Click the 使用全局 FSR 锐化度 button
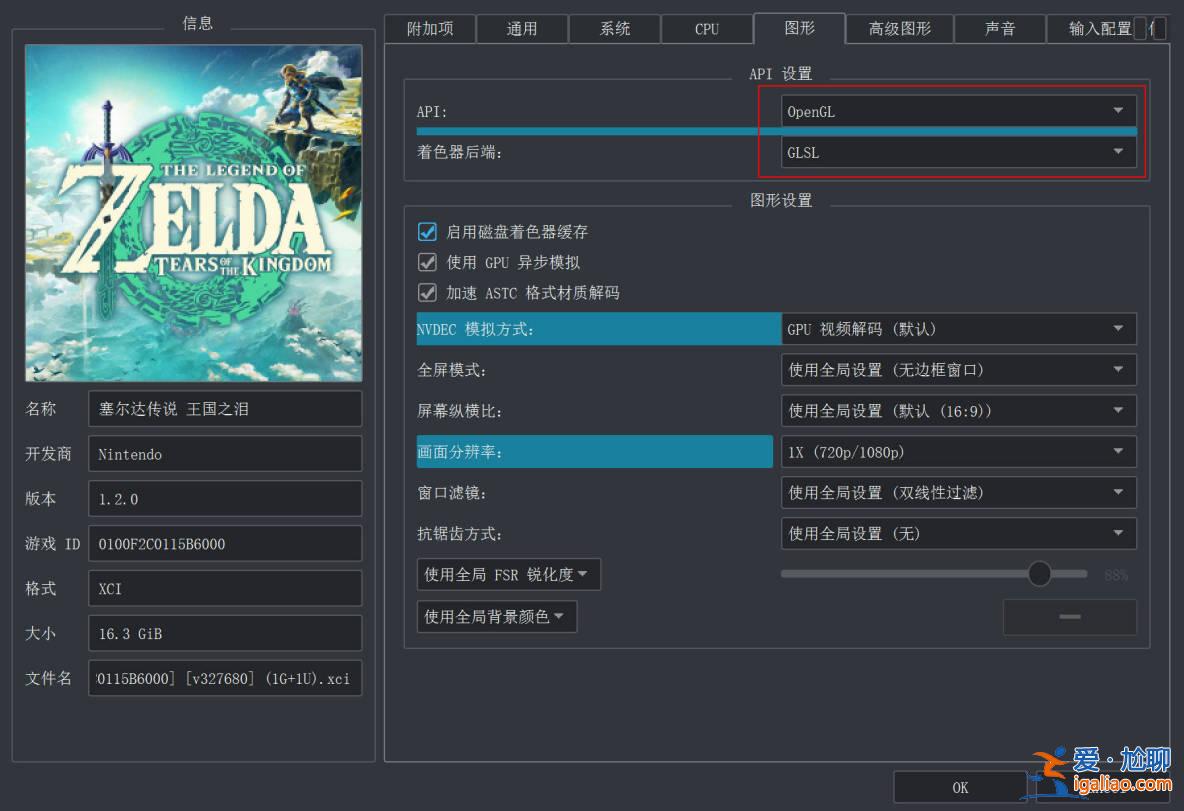The width and height of the screenshot is (1184, 811). pyautogui.click(x=508, y=575)
